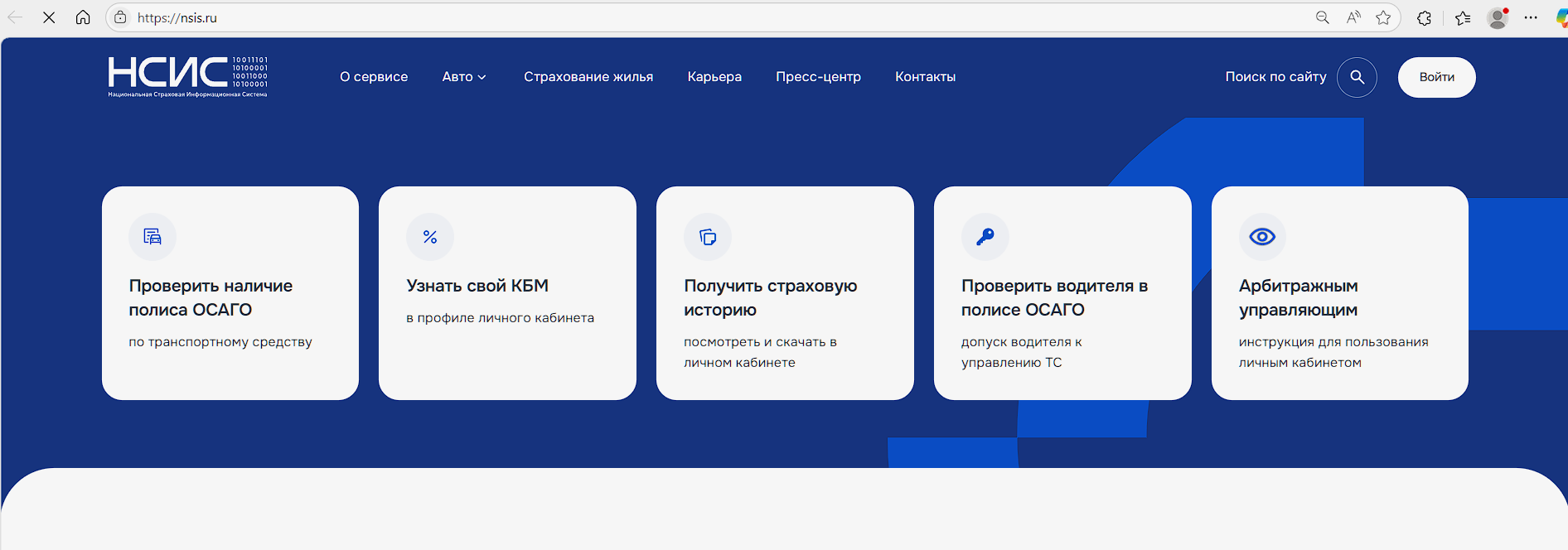The height and width of the screenshot is (550, 1568).
Task: Open Favorites list icon
Action: pos(1463,17)
